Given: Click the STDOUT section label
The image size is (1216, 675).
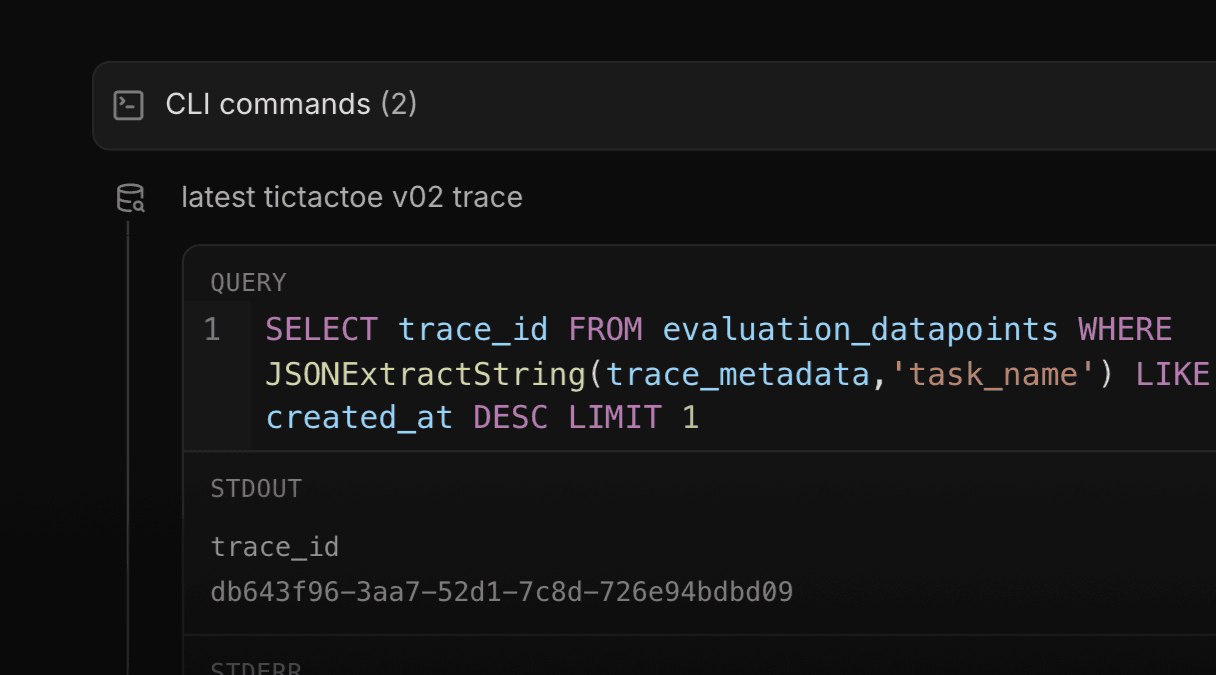Looking at the screenshot, I should [256, 489].
